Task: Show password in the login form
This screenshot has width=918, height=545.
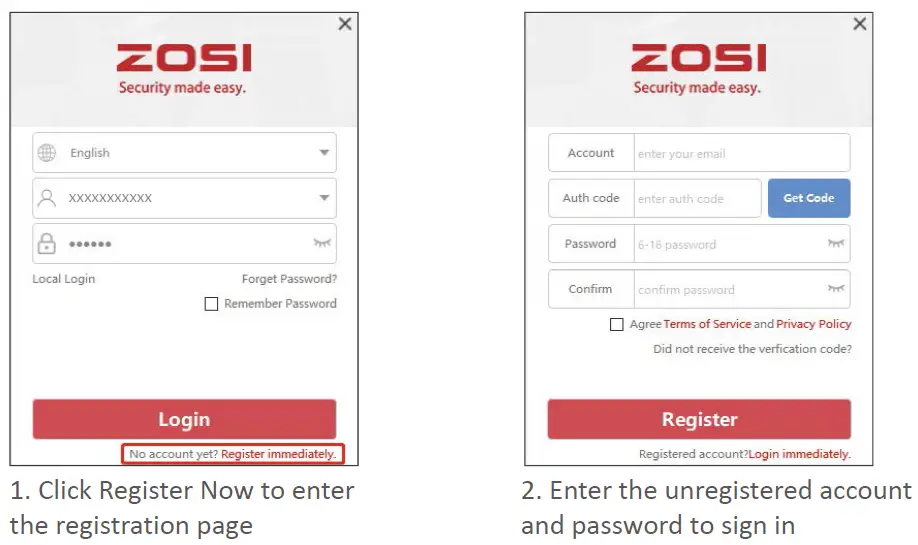Action: point(322,243)
